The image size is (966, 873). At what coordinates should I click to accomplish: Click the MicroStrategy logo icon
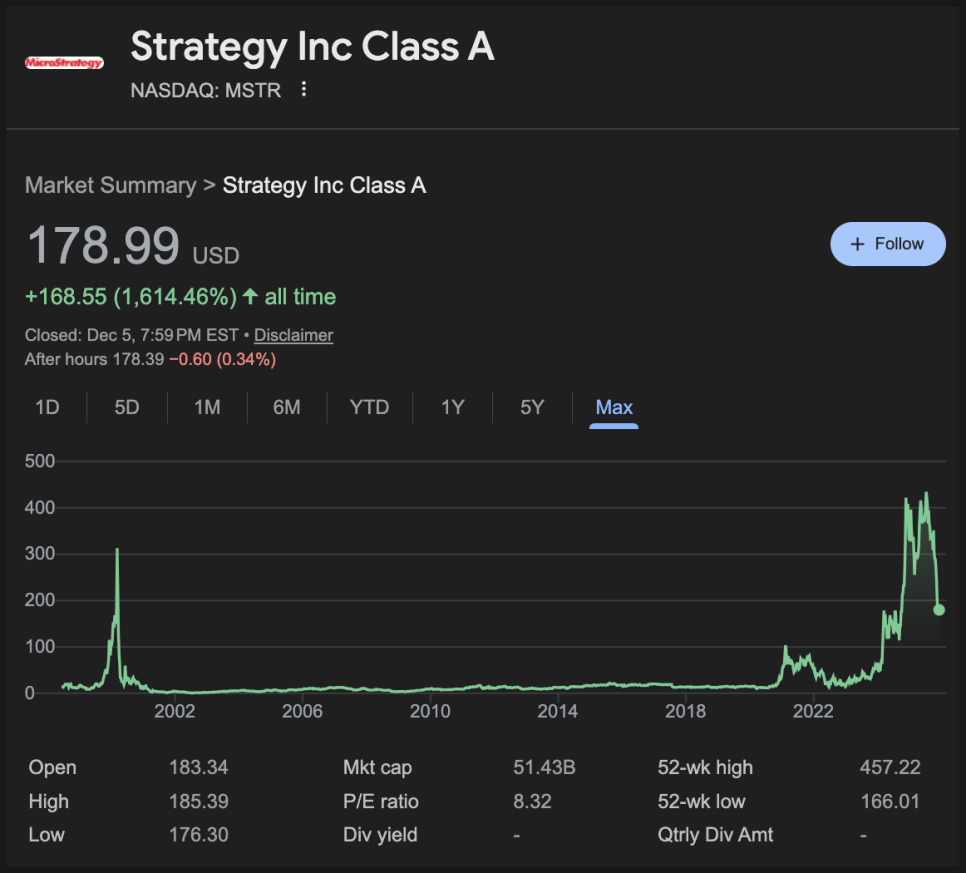point(64,63)
